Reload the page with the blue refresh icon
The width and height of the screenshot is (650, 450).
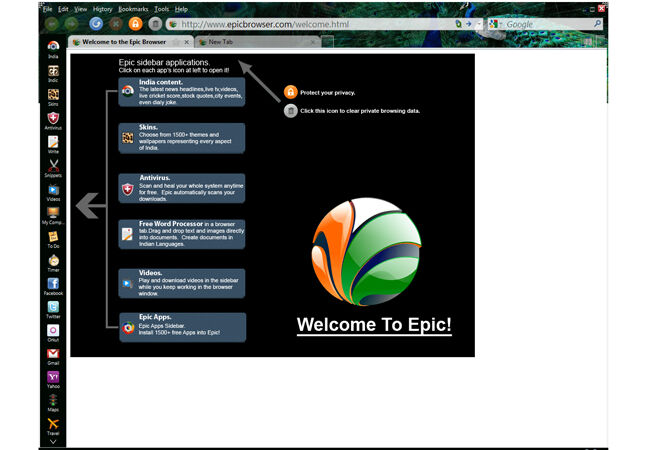[96, 24]
